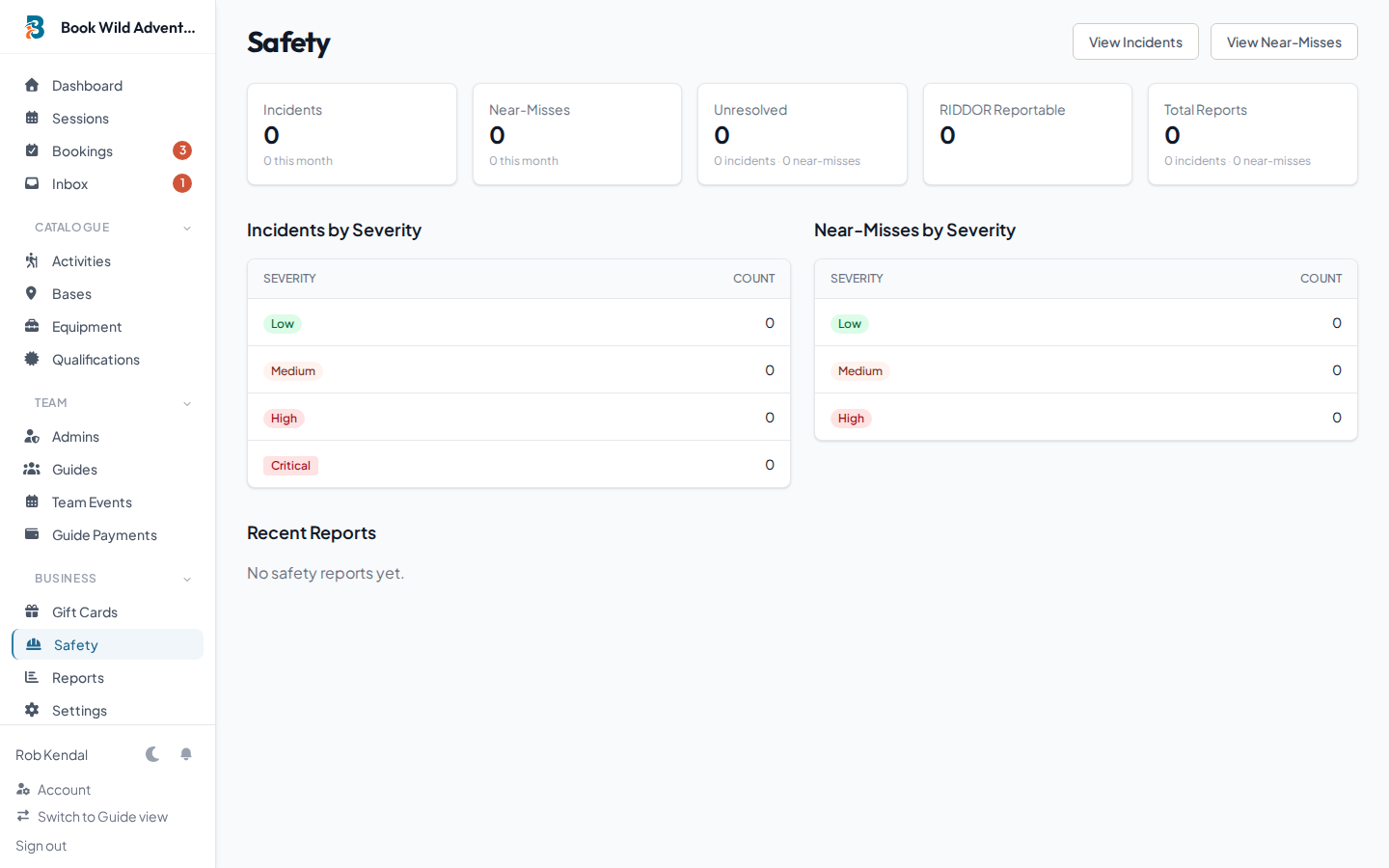
Task: Open the Dashboard home icon
Action: (32, 85)
